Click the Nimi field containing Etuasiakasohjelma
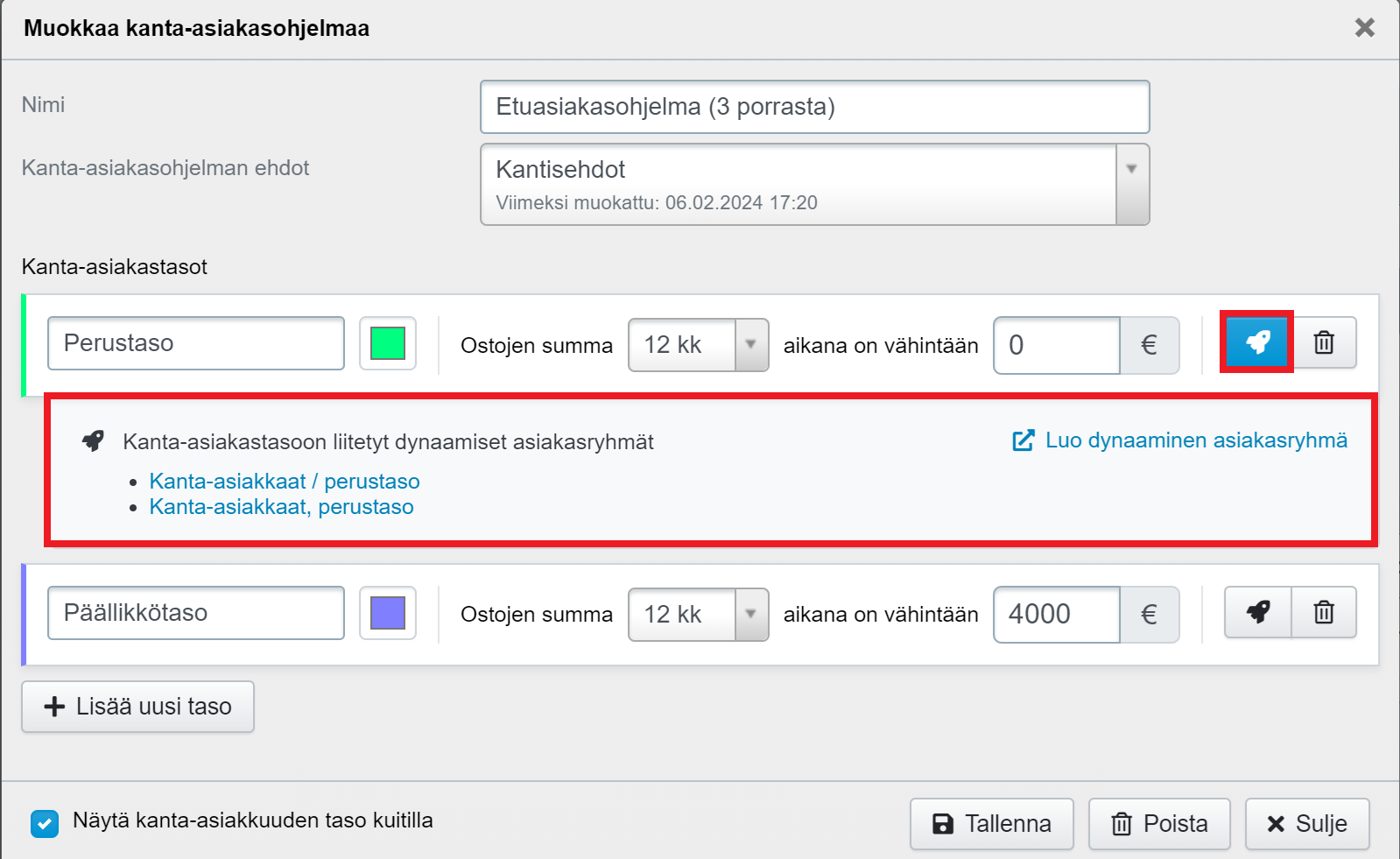 click(814, 107)
